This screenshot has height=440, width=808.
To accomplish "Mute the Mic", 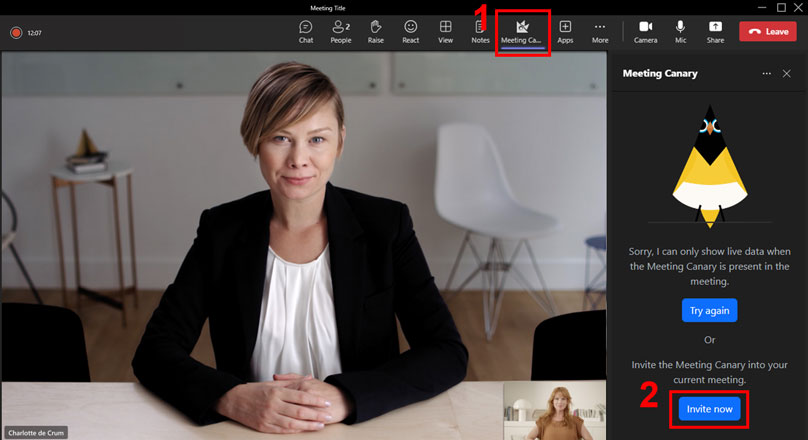I will click(680, 31).
